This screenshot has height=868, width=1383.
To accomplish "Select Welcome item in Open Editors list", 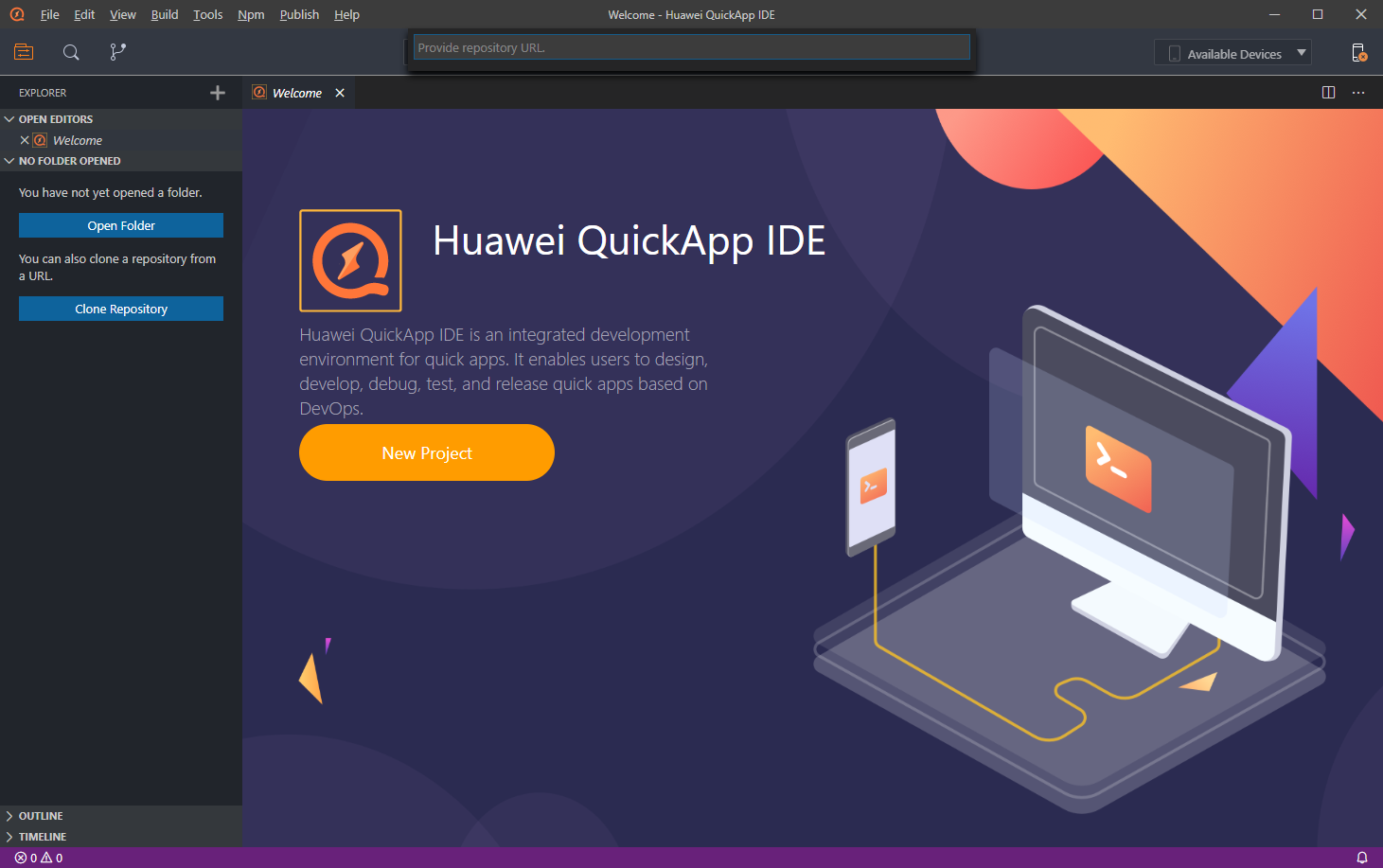I will 121,140.
